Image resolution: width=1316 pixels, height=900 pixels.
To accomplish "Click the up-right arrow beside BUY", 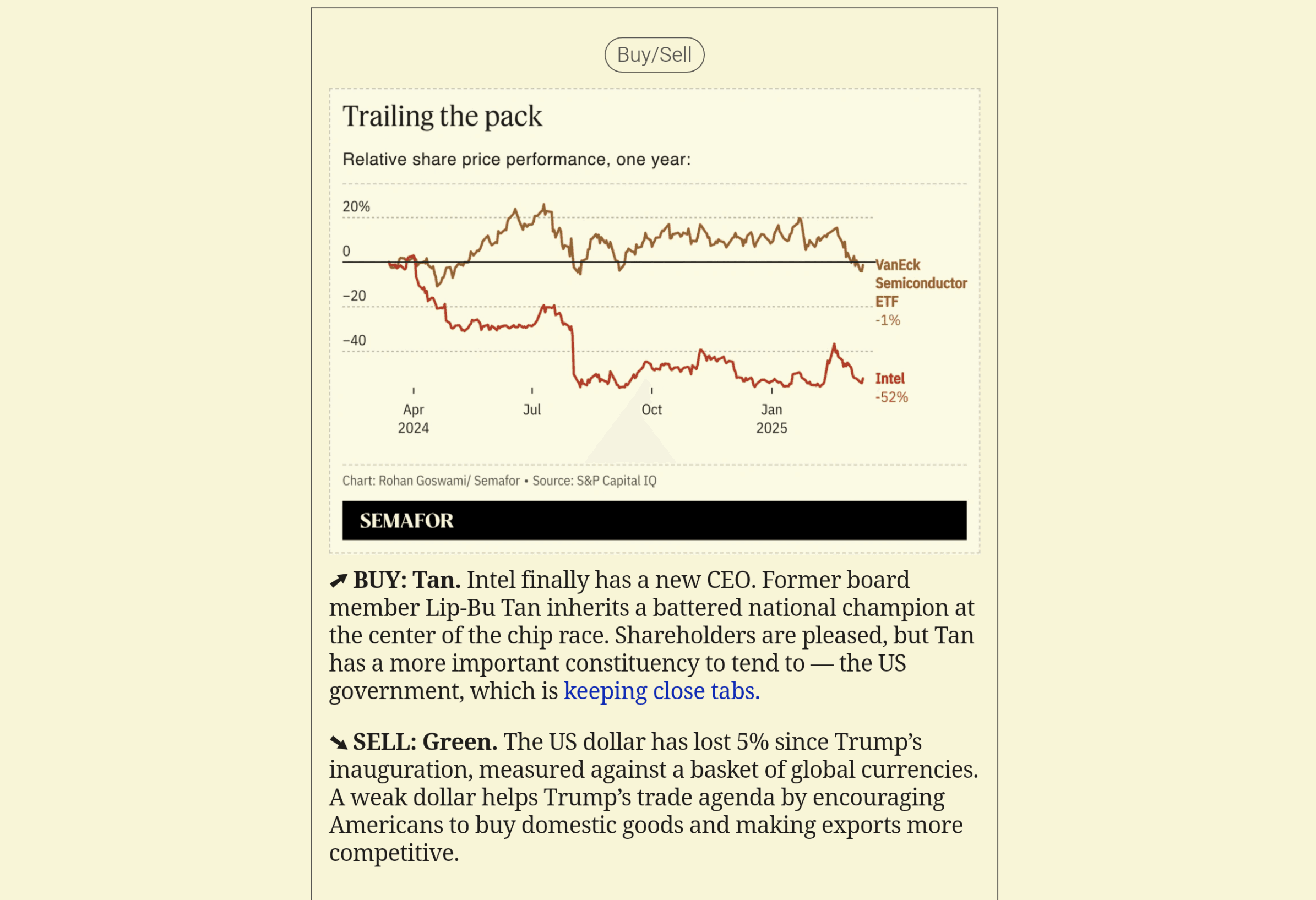I will pyautogui.click(x=338, y=580).
